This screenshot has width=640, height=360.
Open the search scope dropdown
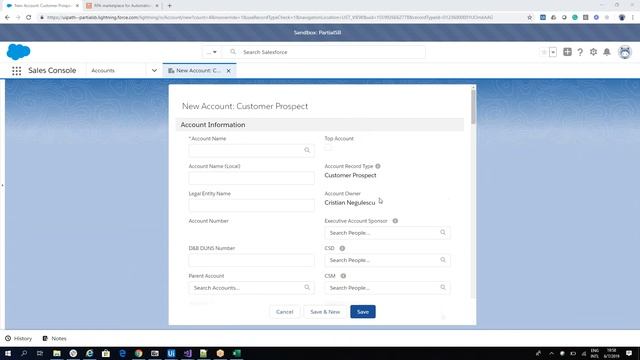[211, 52]
